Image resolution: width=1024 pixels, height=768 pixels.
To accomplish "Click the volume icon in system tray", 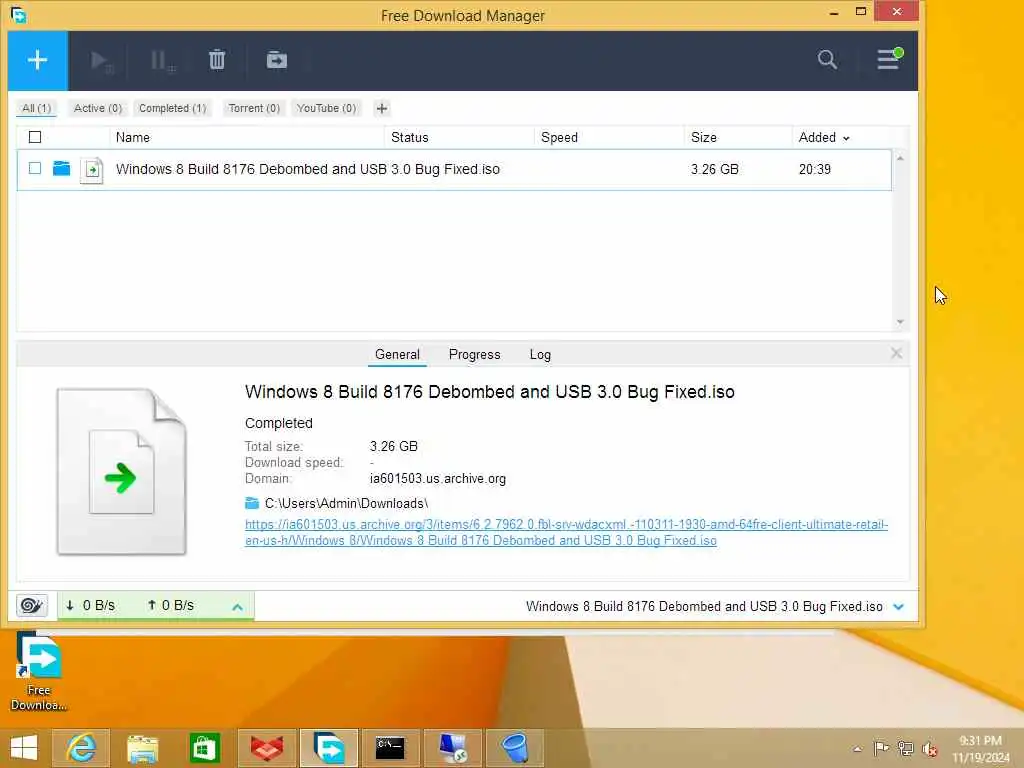I will coord(930,748).
